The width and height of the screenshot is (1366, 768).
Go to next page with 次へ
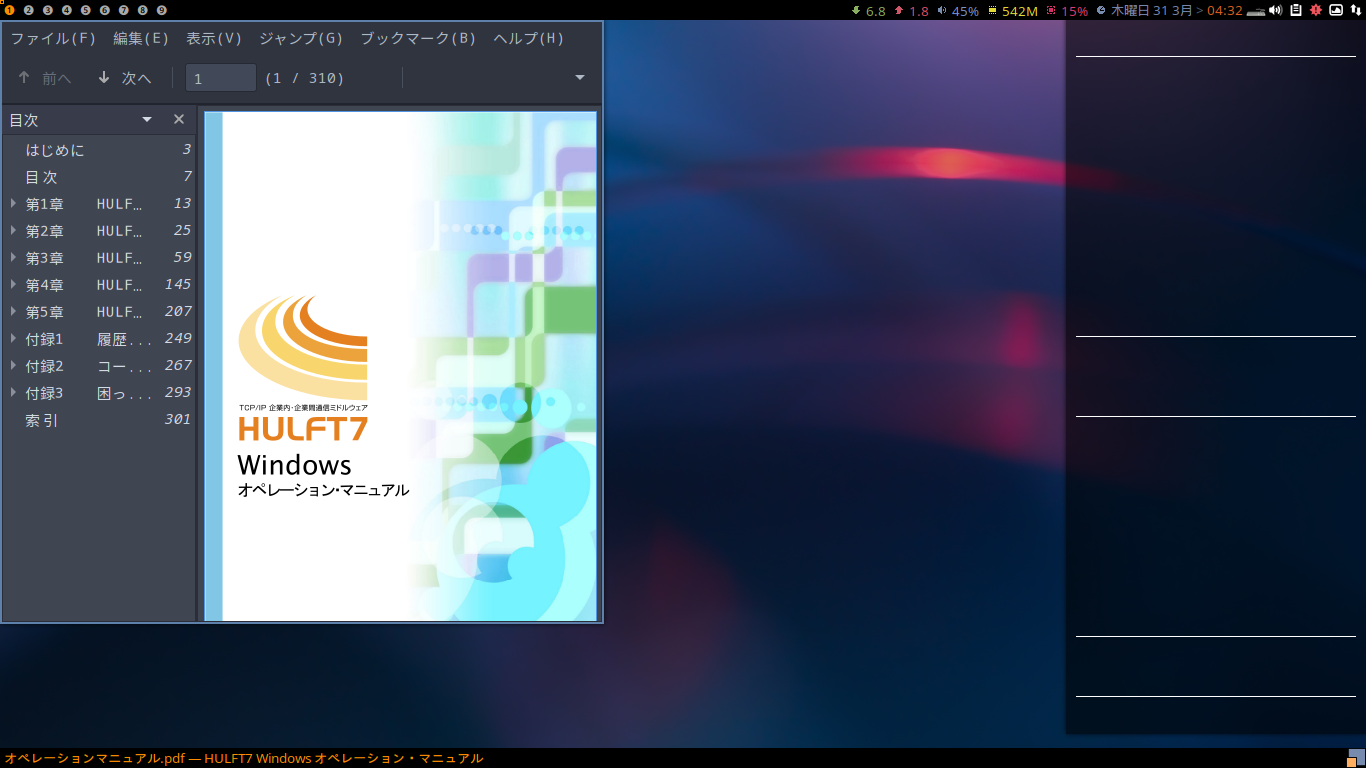tap(124, 78)
